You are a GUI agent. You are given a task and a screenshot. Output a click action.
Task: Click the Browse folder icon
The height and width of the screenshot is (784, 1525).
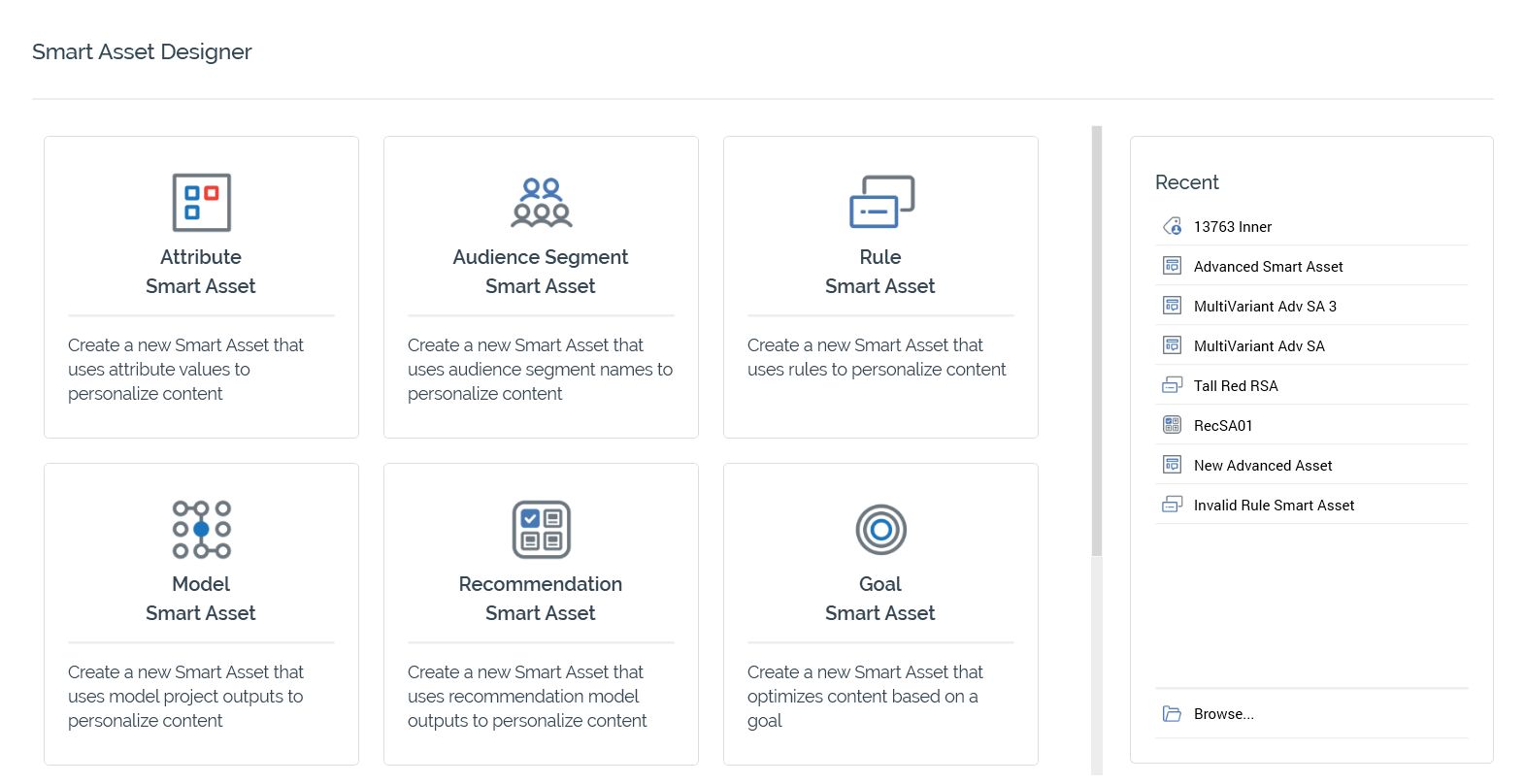click(x=1172, y=714)
